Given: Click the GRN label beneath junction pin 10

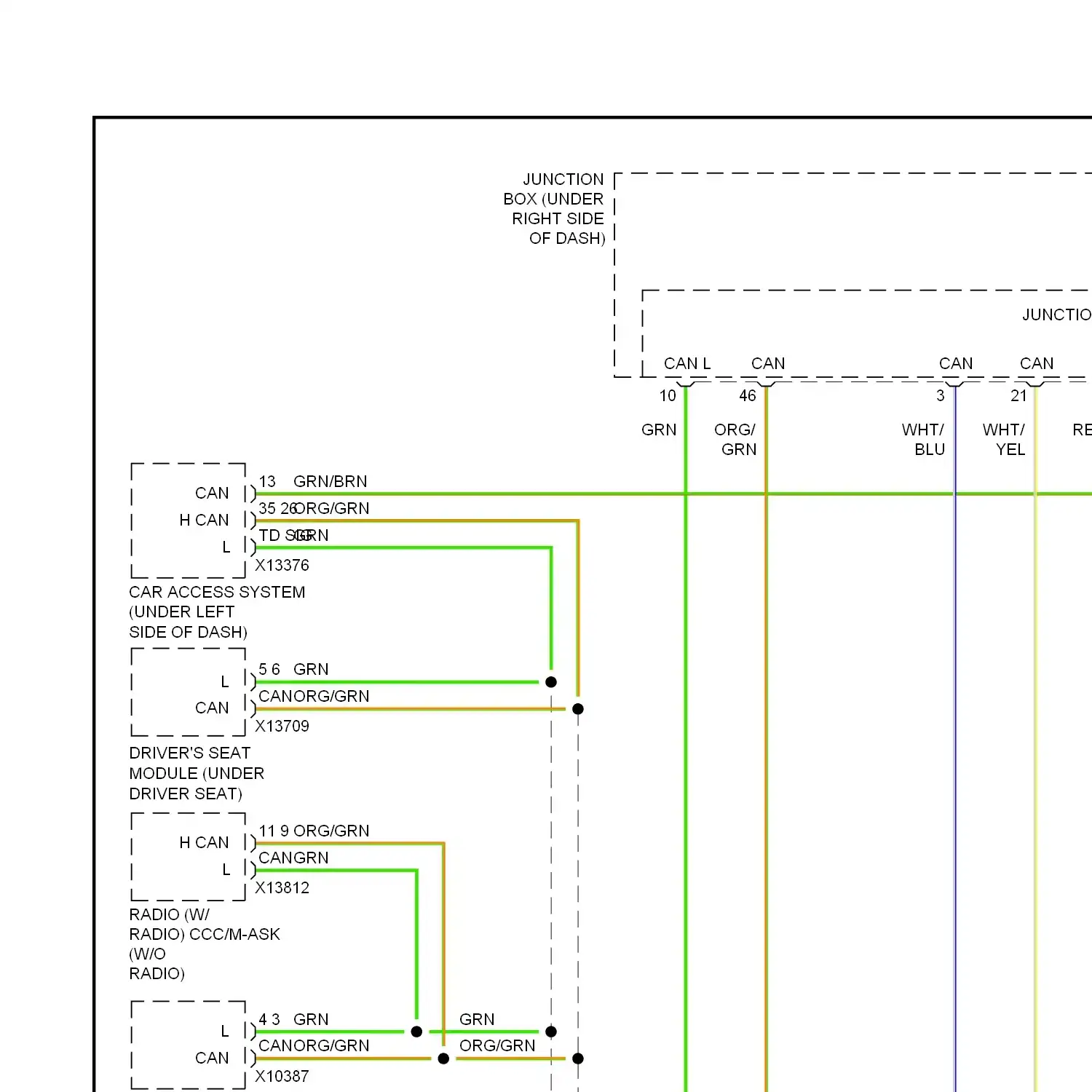Looking at the screenshot, I should (x=659, y=430).
